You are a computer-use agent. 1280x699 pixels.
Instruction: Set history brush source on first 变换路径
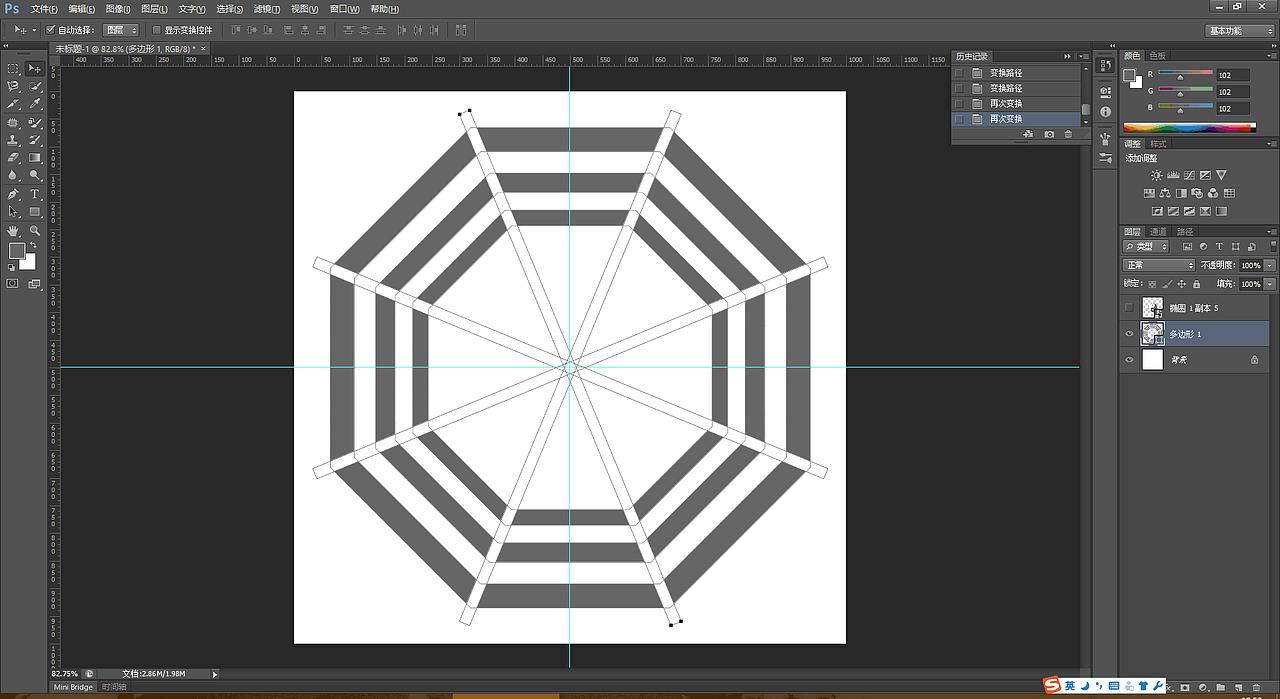[x=959, y=73]
